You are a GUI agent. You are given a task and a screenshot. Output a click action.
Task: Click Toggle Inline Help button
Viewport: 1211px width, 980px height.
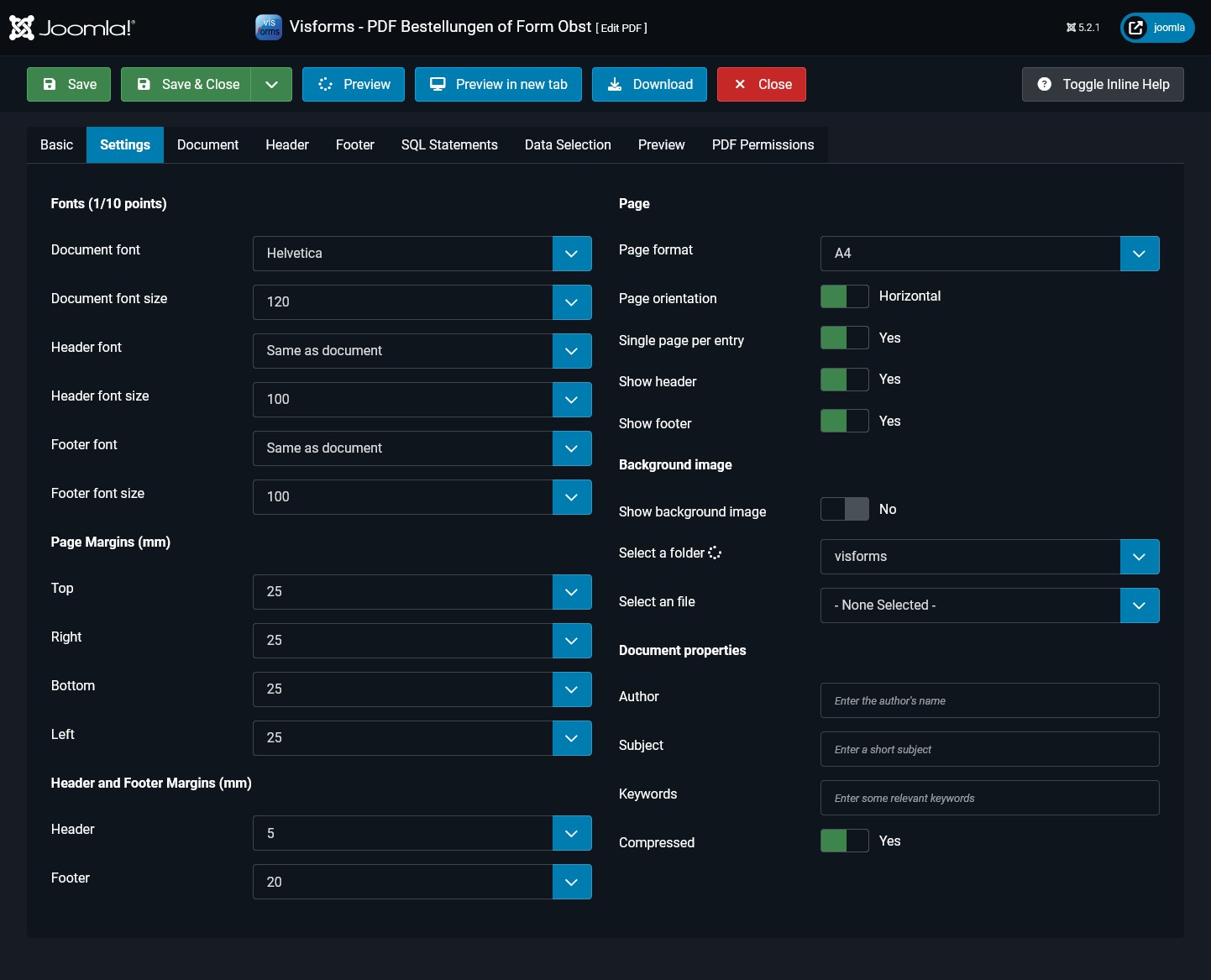coord(1103,85)
